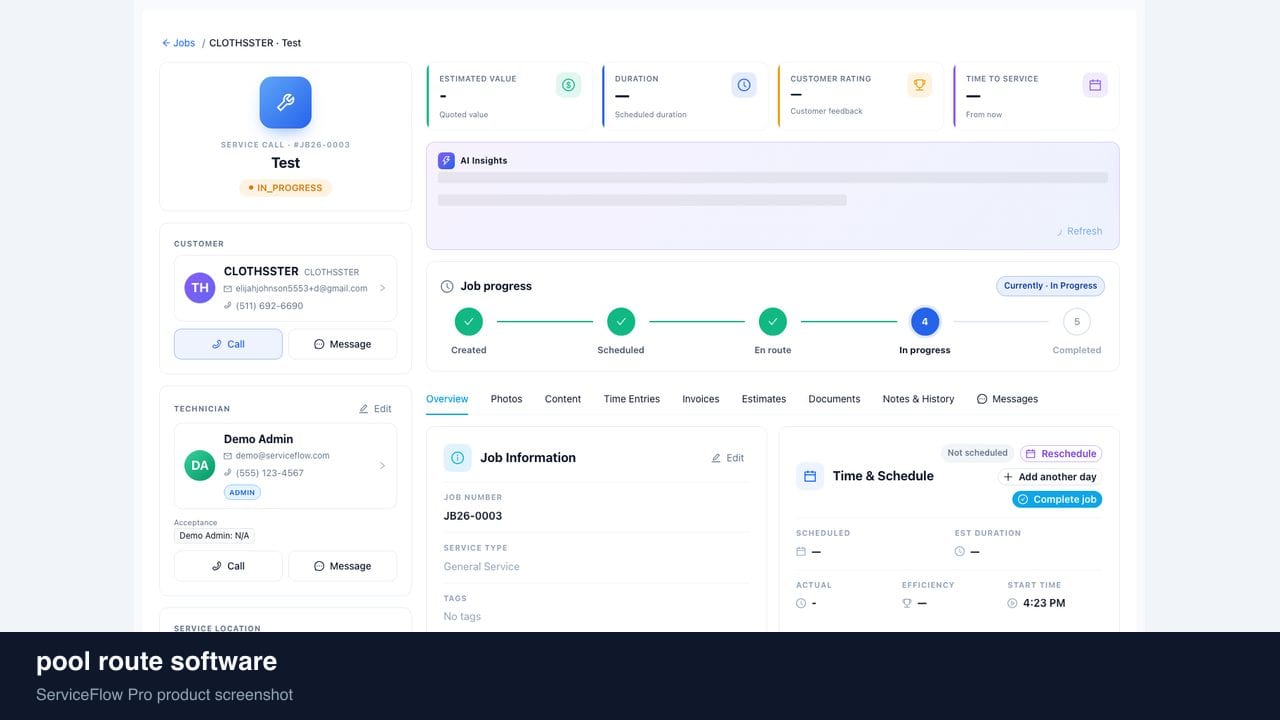Expand CLOTHSSTER customer details chevron

point(382,288)
